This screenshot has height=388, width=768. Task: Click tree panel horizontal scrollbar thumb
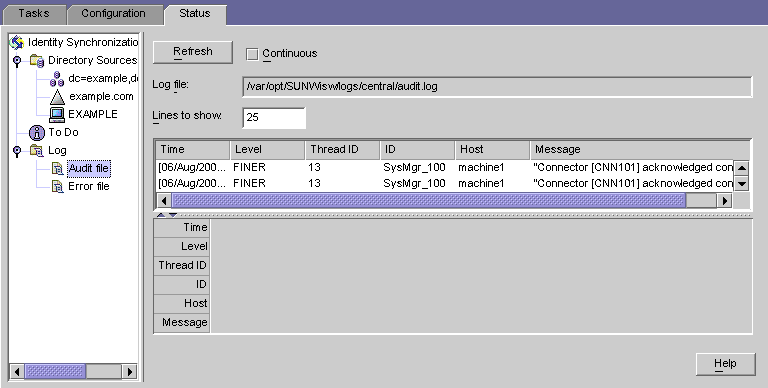pyautogui.click(x=55, y=372)
